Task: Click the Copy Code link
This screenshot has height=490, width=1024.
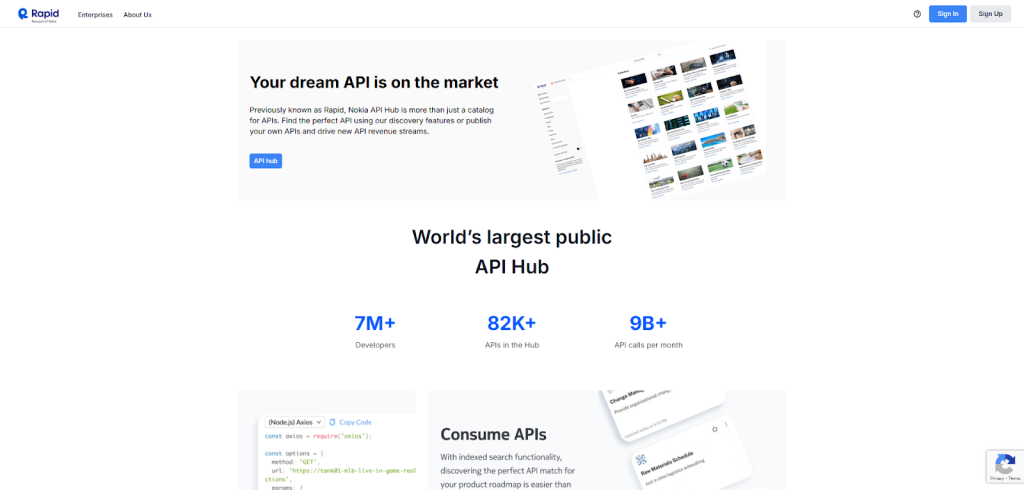Action: click(x=355, y=422)
